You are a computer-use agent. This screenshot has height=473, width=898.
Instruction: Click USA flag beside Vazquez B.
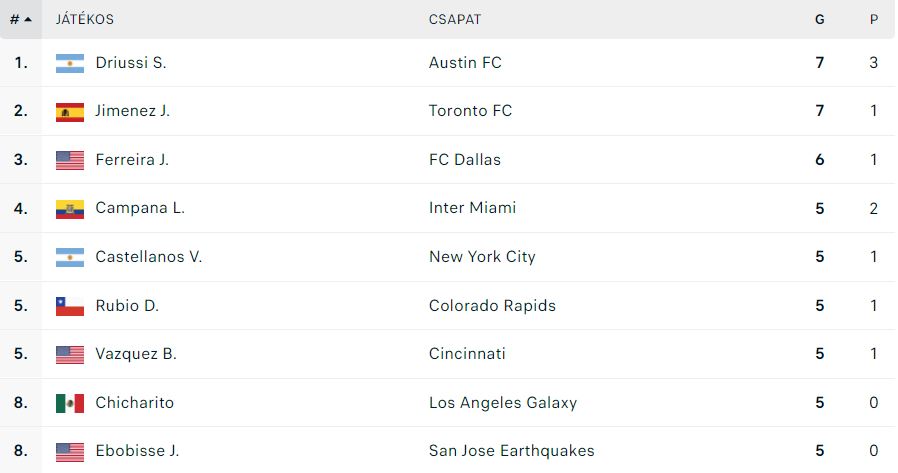[70, 355]
